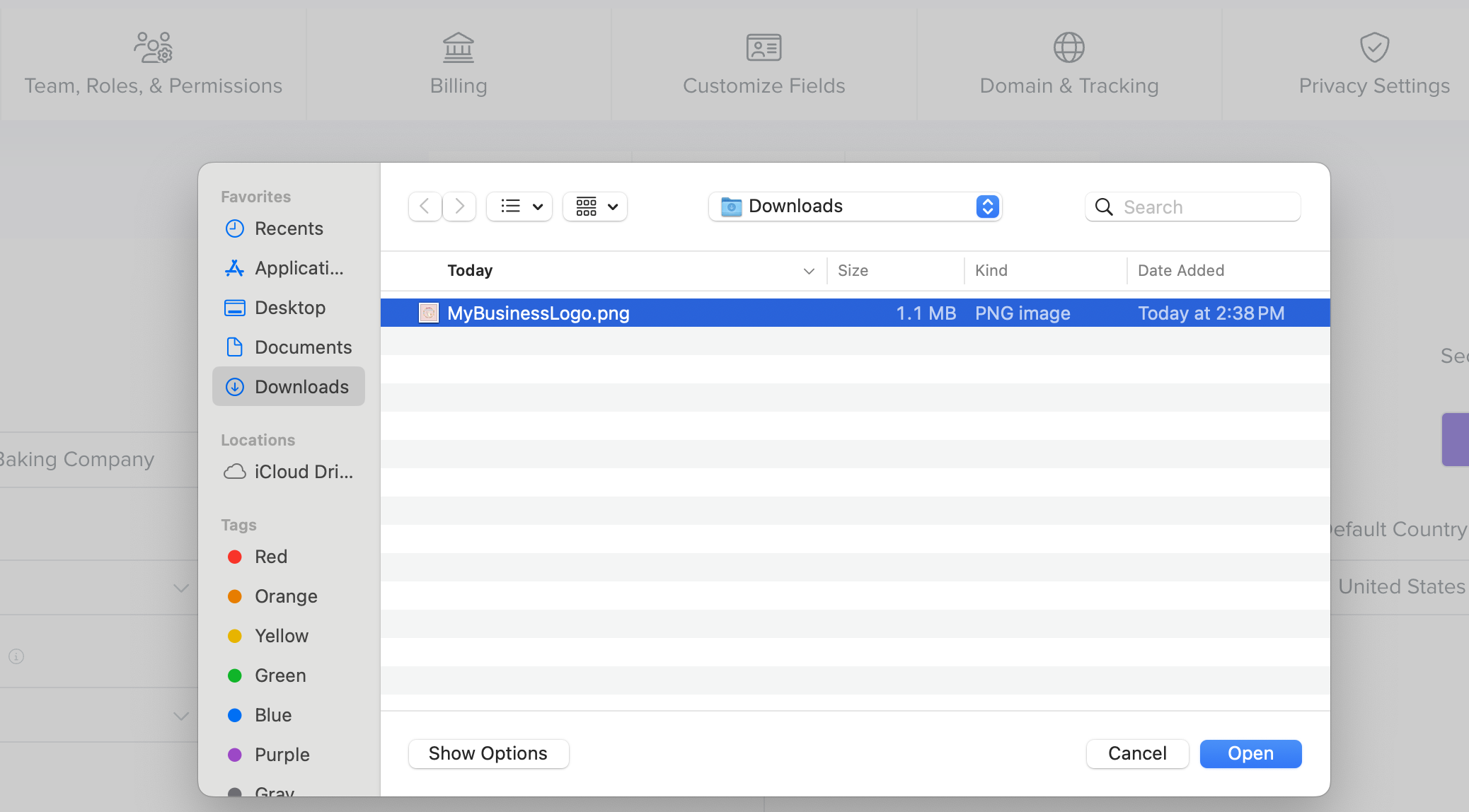Open Applications folder in sidebar

tap(298, 268)
